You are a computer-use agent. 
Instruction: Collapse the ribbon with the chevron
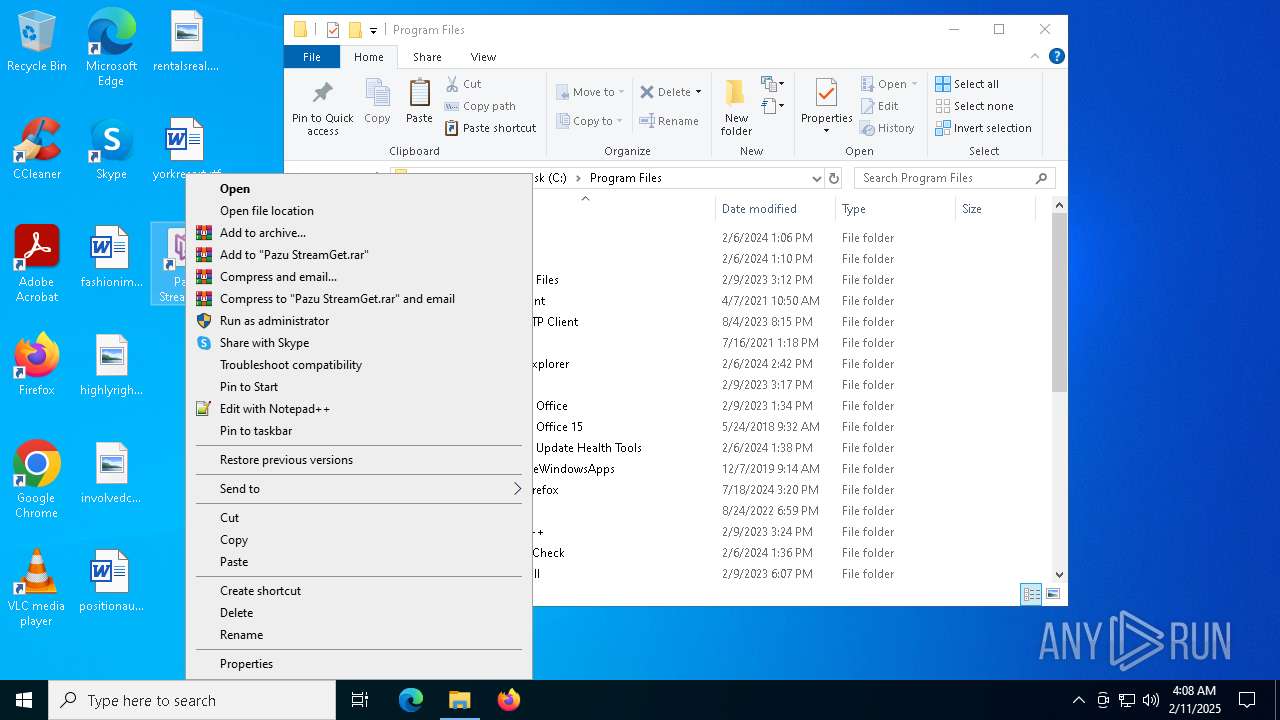point(1035,57)
